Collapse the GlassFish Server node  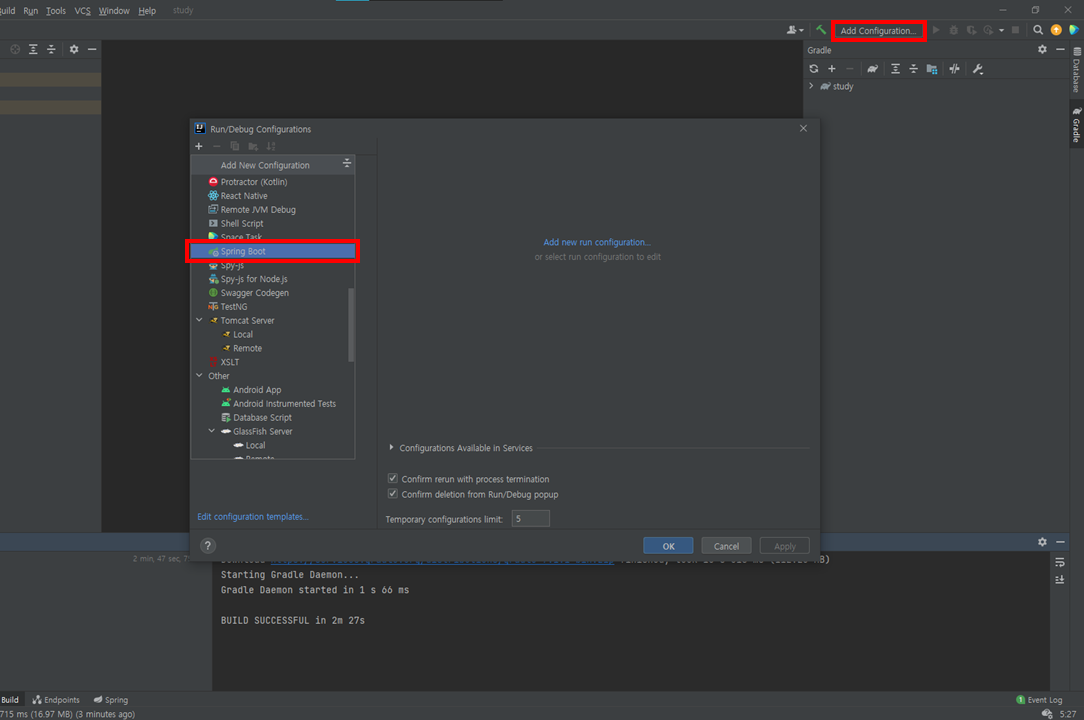click(212, 431)
